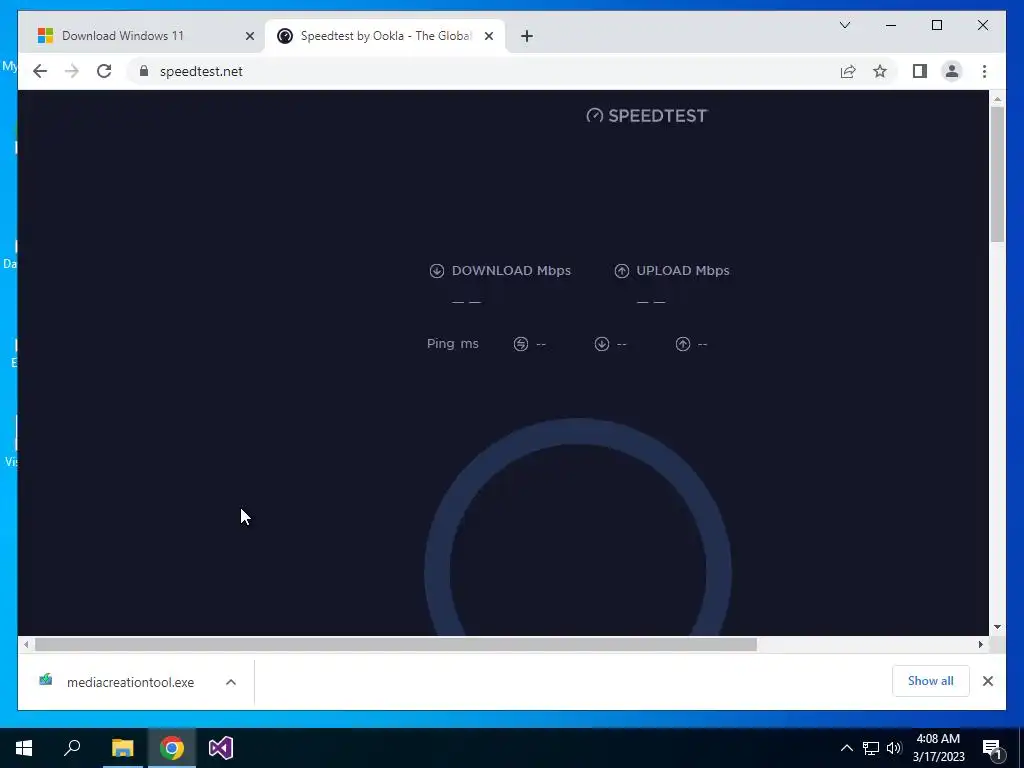Reload the speedtest.net page
Image resolution: width=1024 pixels, height=768 pixels.
[x=104, y=71]
